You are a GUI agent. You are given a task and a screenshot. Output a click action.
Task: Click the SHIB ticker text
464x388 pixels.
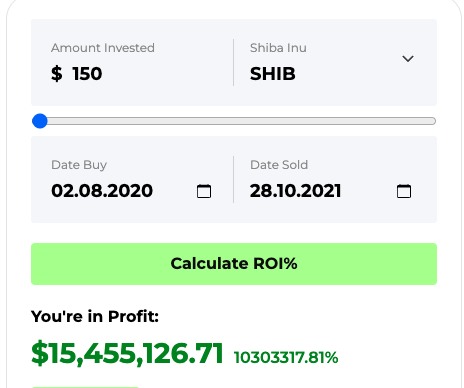273,74
